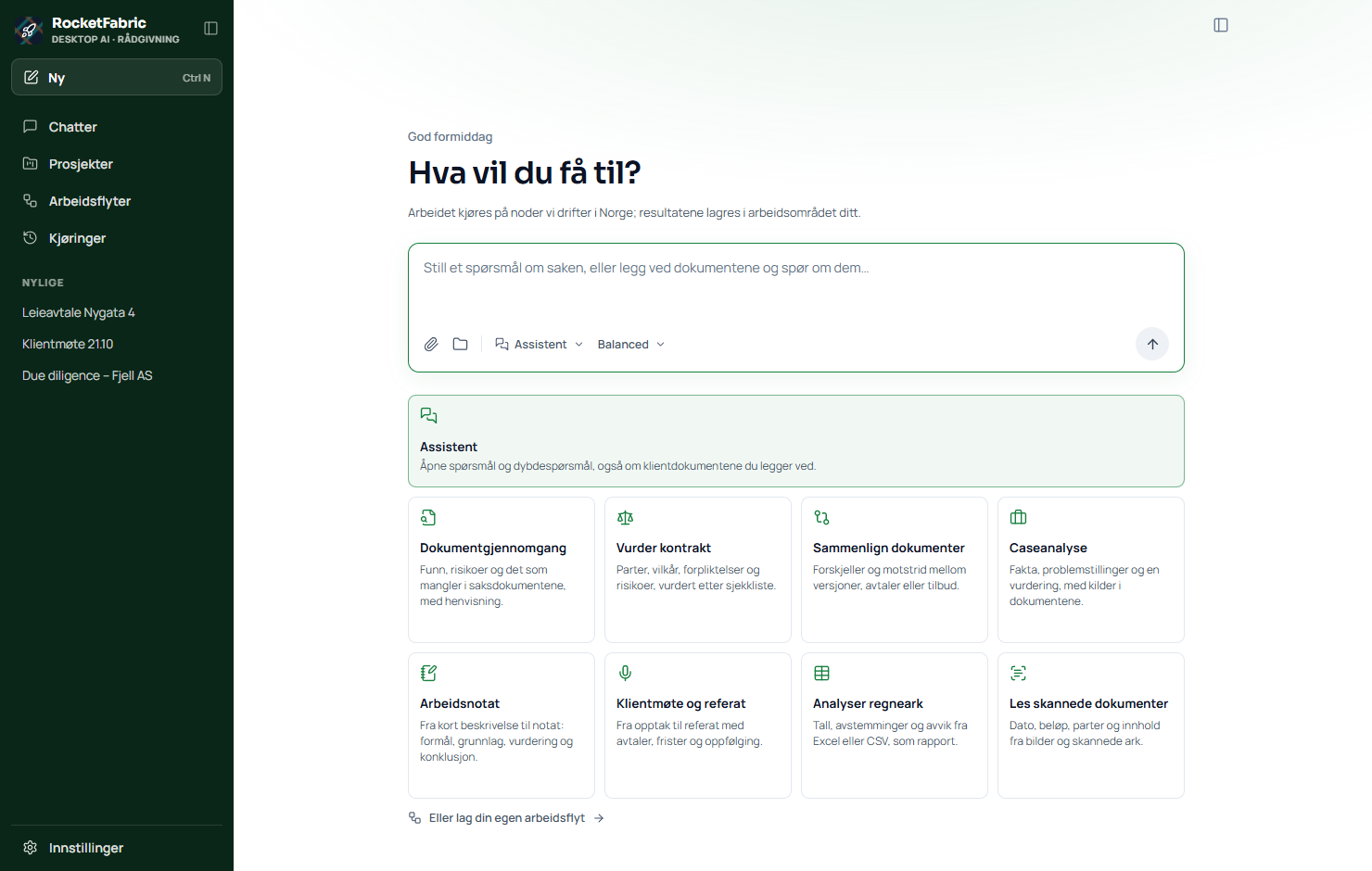
Task: Choose the Analyser regneark title
Action: pos(868,704)
